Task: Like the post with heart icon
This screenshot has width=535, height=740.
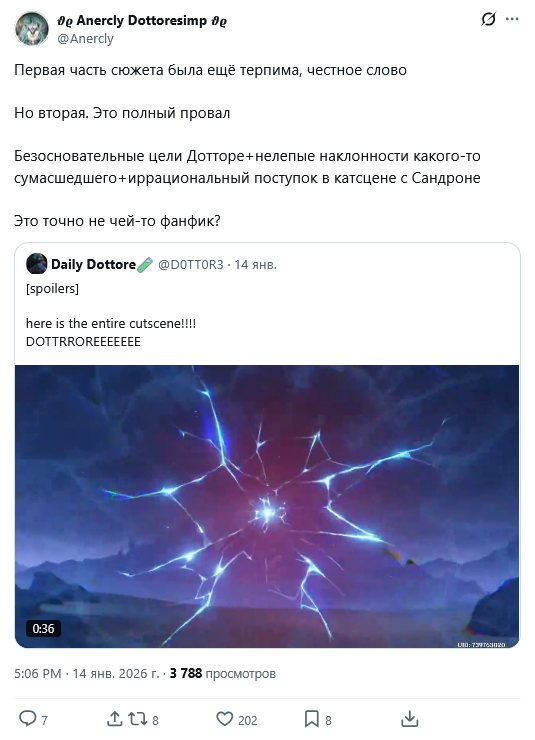Action: click(225, 719)
